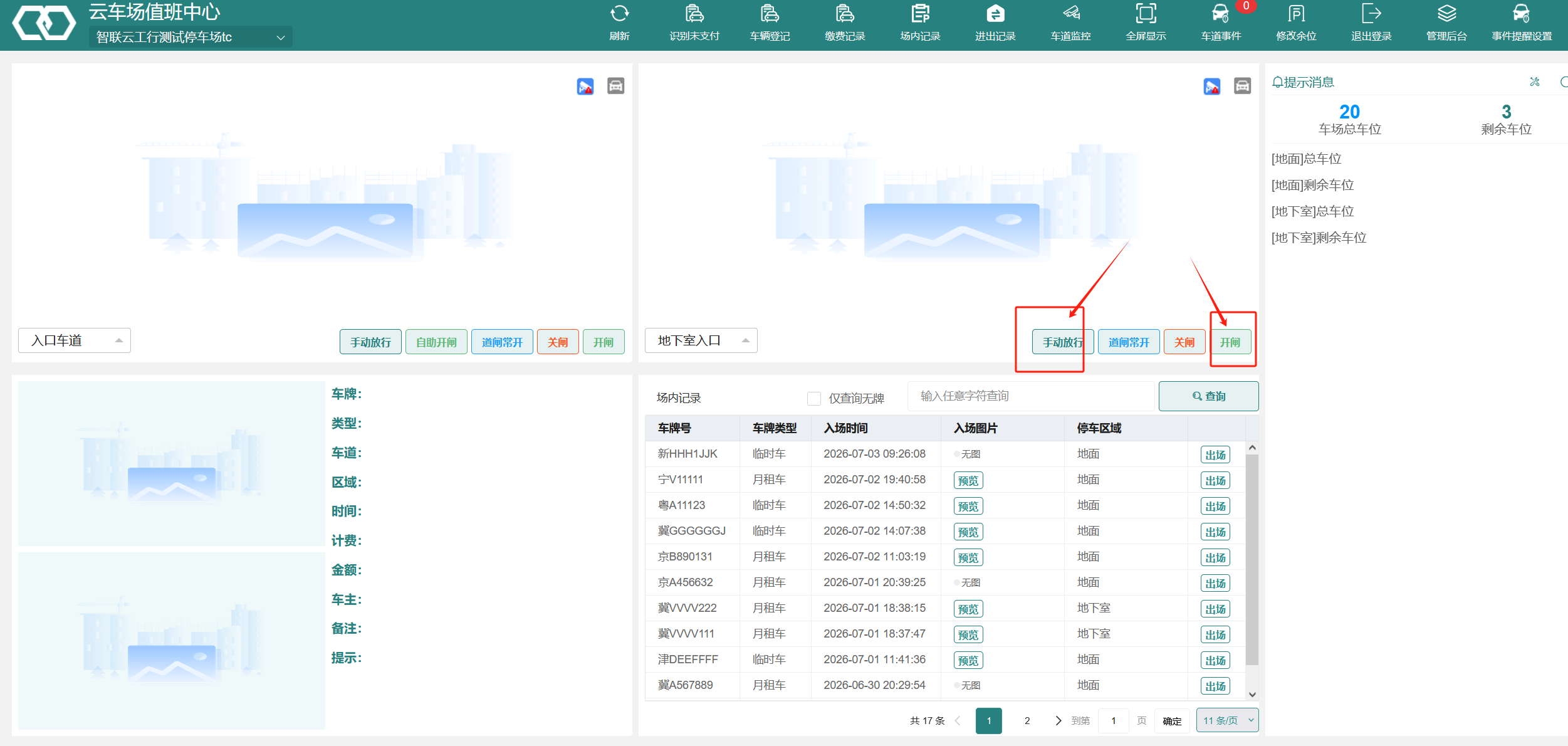Click 道闸常开 for 入口车道
This screenshot has height=746, width=1568.
502,342
